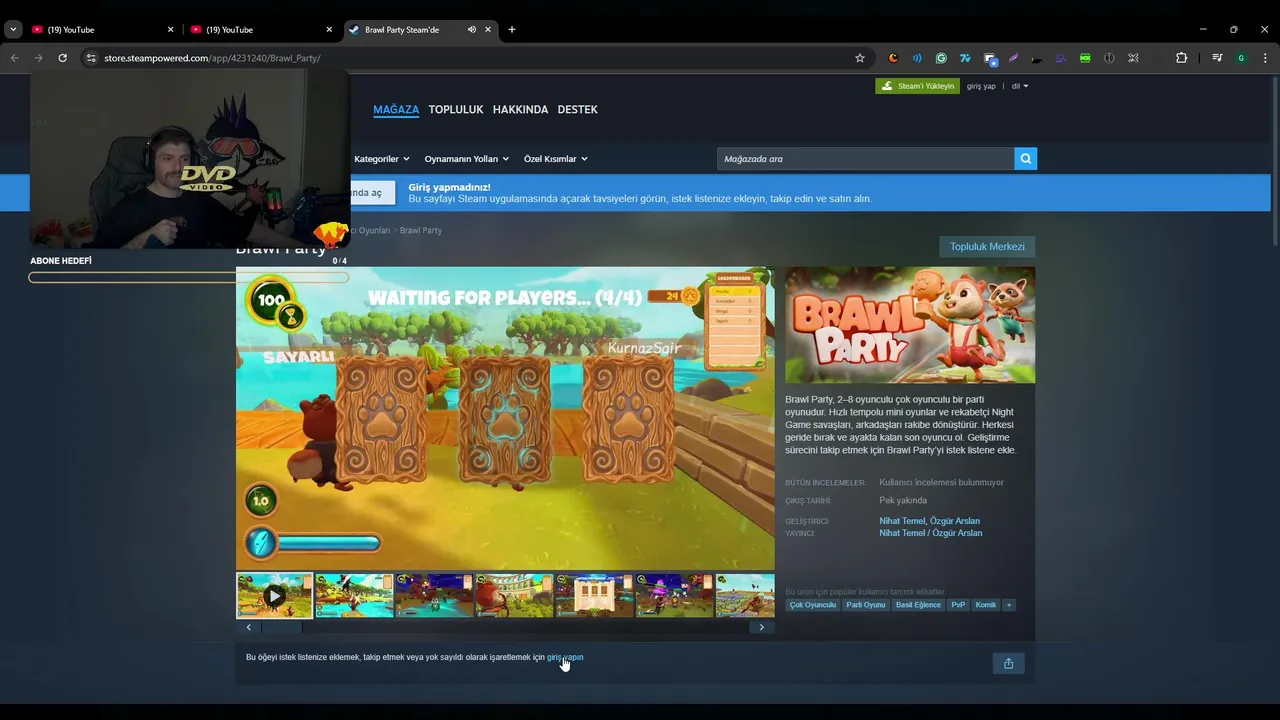The width and height of the screenshot is (1280, 720).
Task: Open tab search dropdown arrow at top left
Action: 13,29
